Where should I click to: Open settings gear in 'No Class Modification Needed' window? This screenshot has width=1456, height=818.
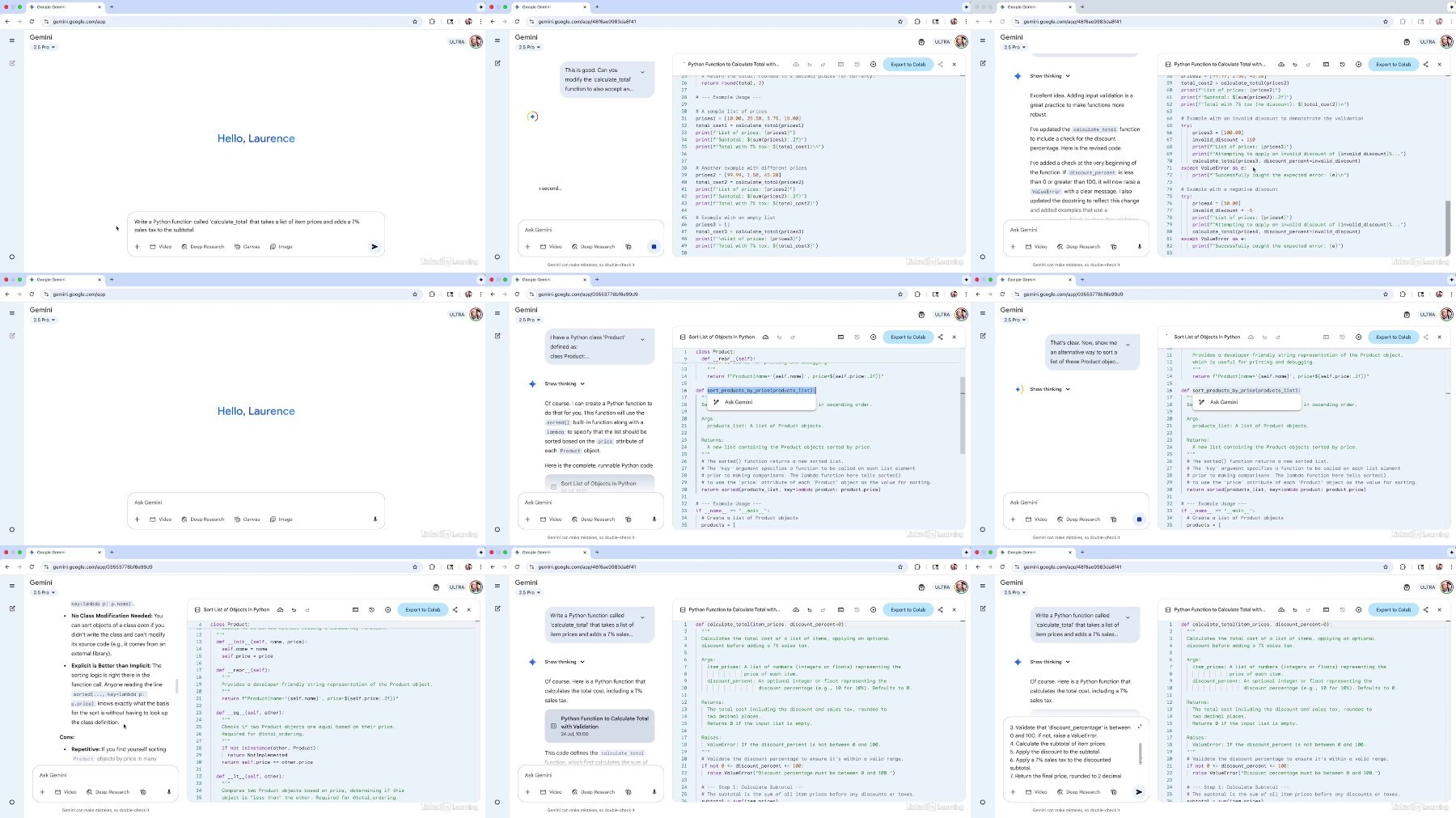12,803
